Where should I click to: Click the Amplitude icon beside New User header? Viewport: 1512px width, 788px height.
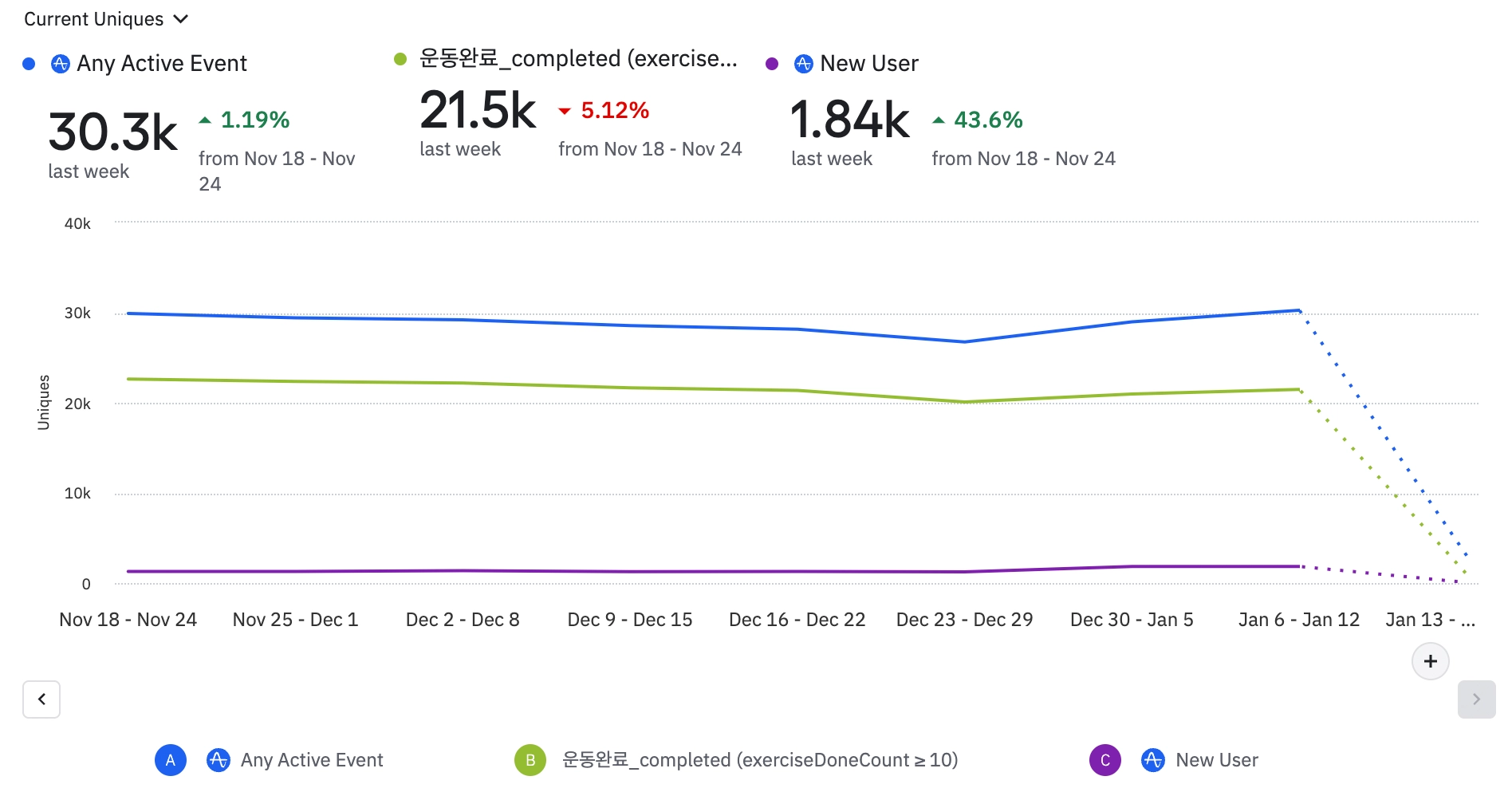click(x=803, y=64)
